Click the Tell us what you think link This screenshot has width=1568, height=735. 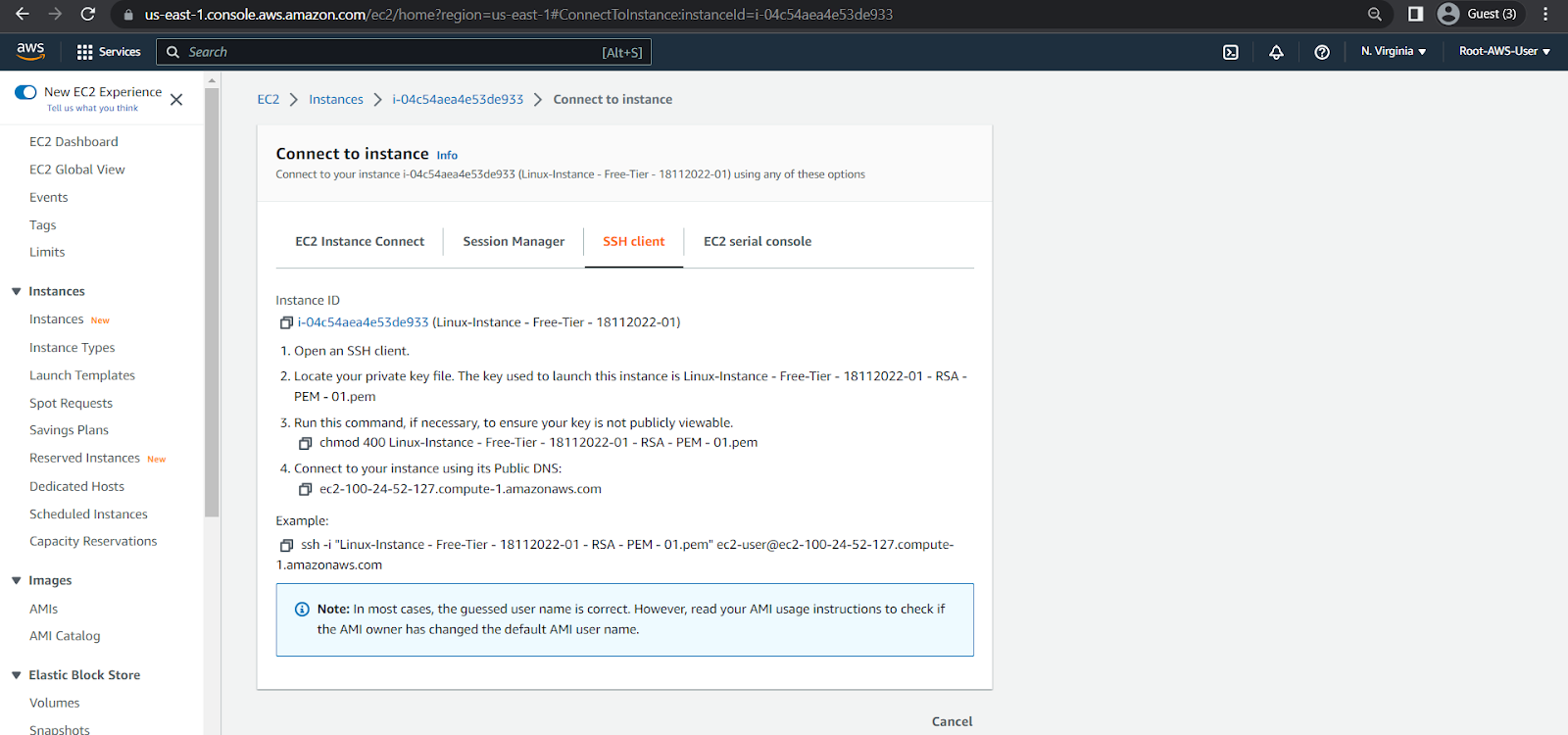(92, 109)
